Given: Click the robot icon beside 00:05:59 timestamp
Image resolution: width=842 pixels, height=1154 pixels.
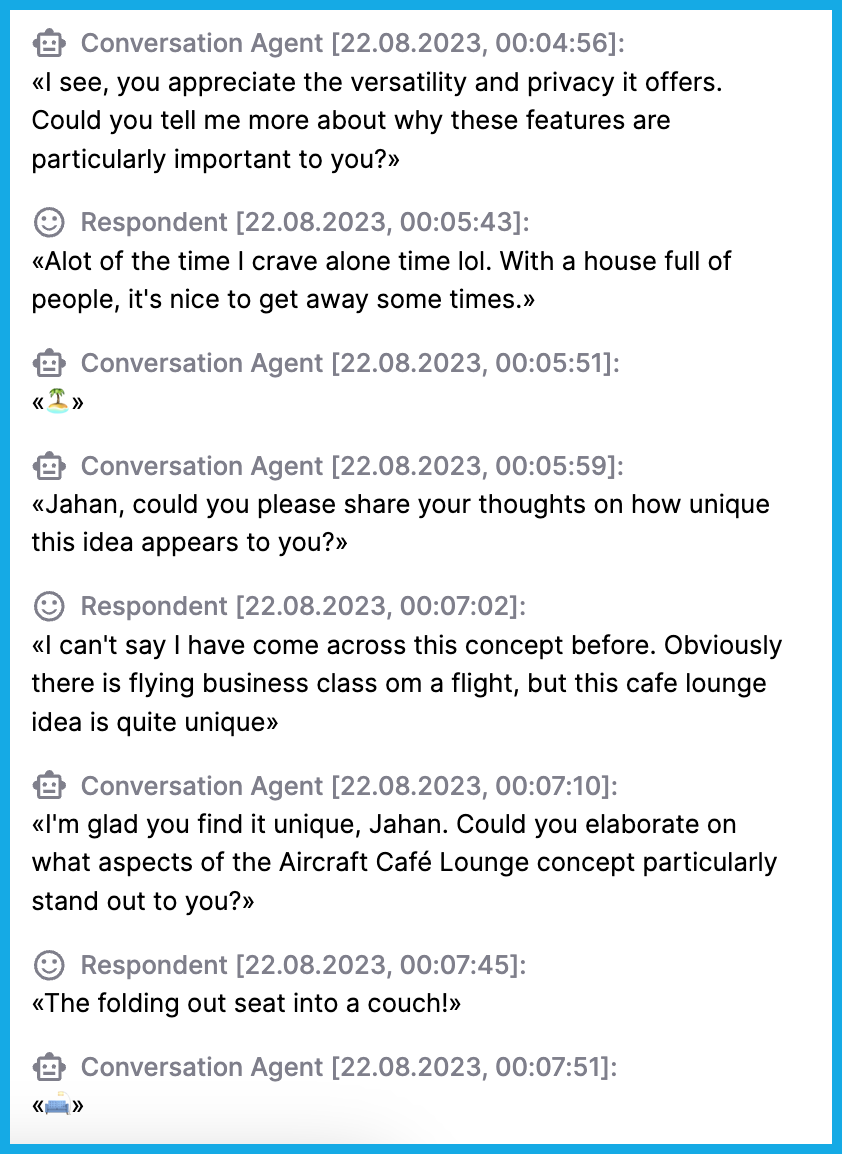Looking at the screenshot, I should tap(49, 466).
